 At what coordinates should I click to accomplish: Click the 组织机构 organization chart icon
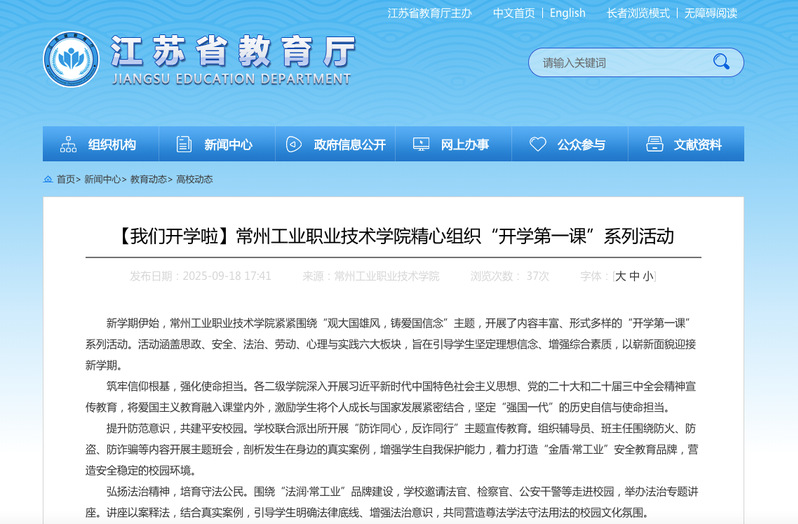click(x=68, y=144)
